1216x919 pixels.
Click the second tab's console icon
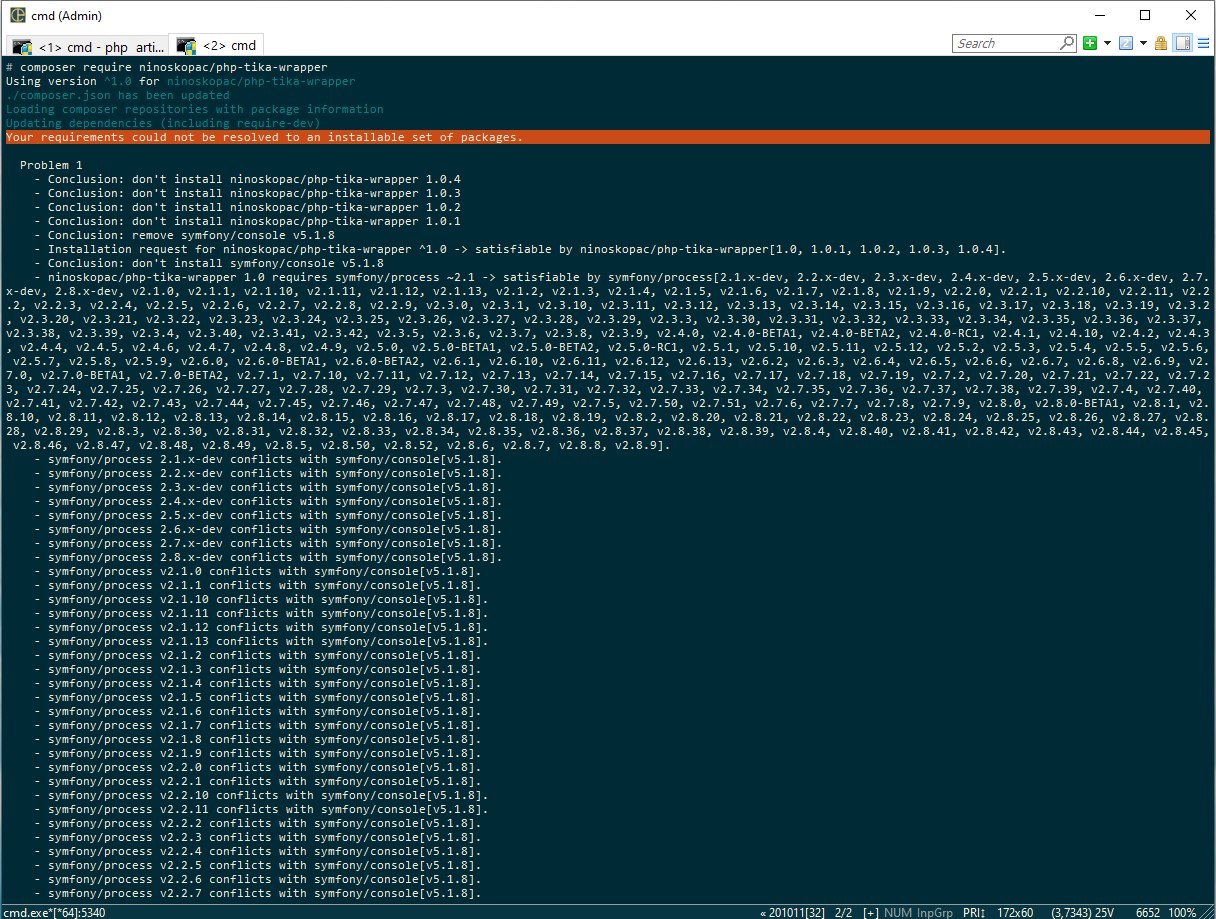point(186,45)
